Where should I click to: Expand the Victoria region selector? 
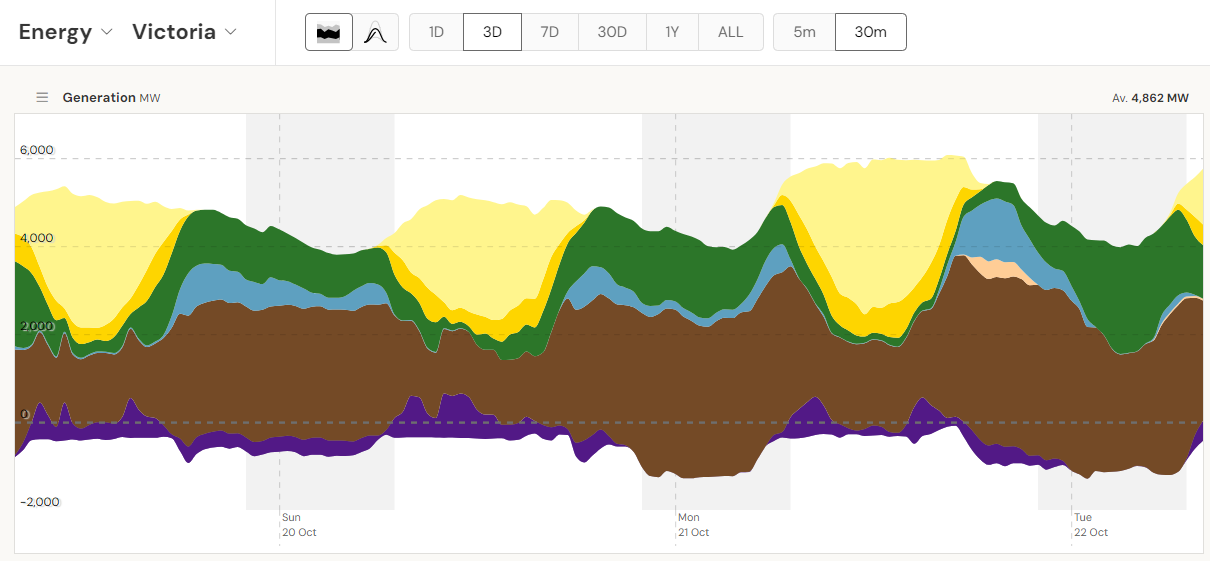click(185, 32)
